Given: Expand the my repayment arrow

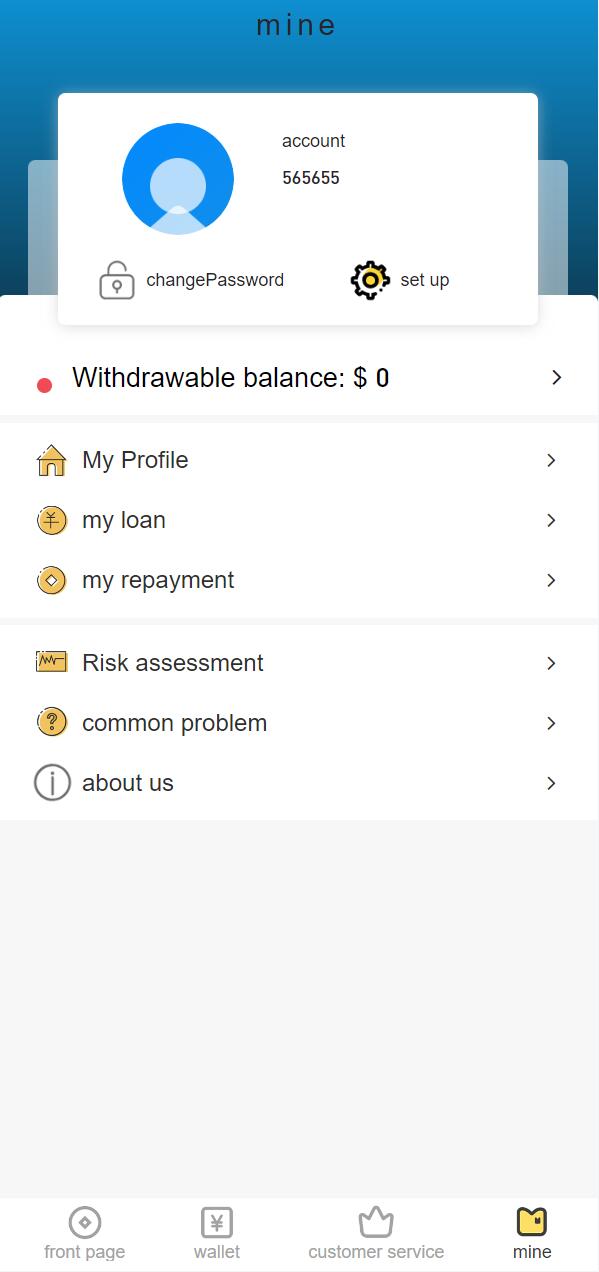Looking at the screenshot, I should tap(551, 580).
